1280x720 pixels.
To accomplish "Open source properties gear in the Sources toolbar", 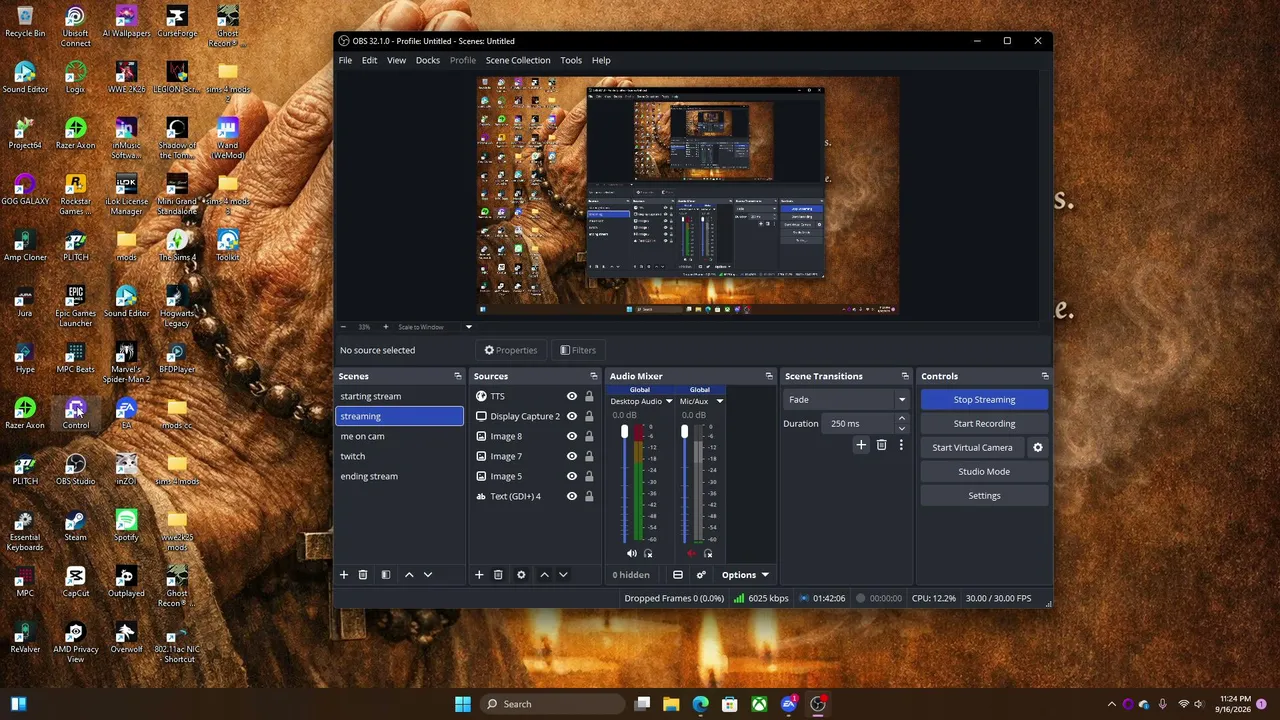I will tap(521, 575).
